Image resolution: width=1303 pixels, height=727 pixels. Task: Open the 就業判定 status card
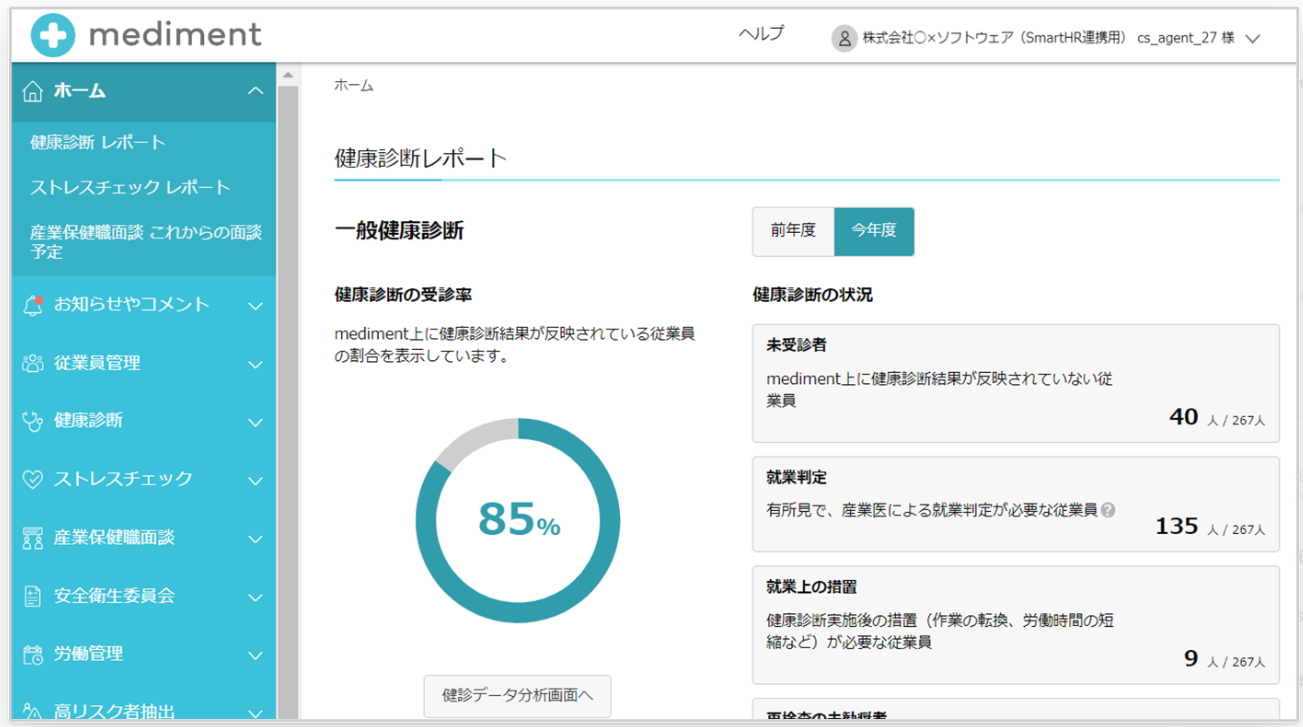1016,504
